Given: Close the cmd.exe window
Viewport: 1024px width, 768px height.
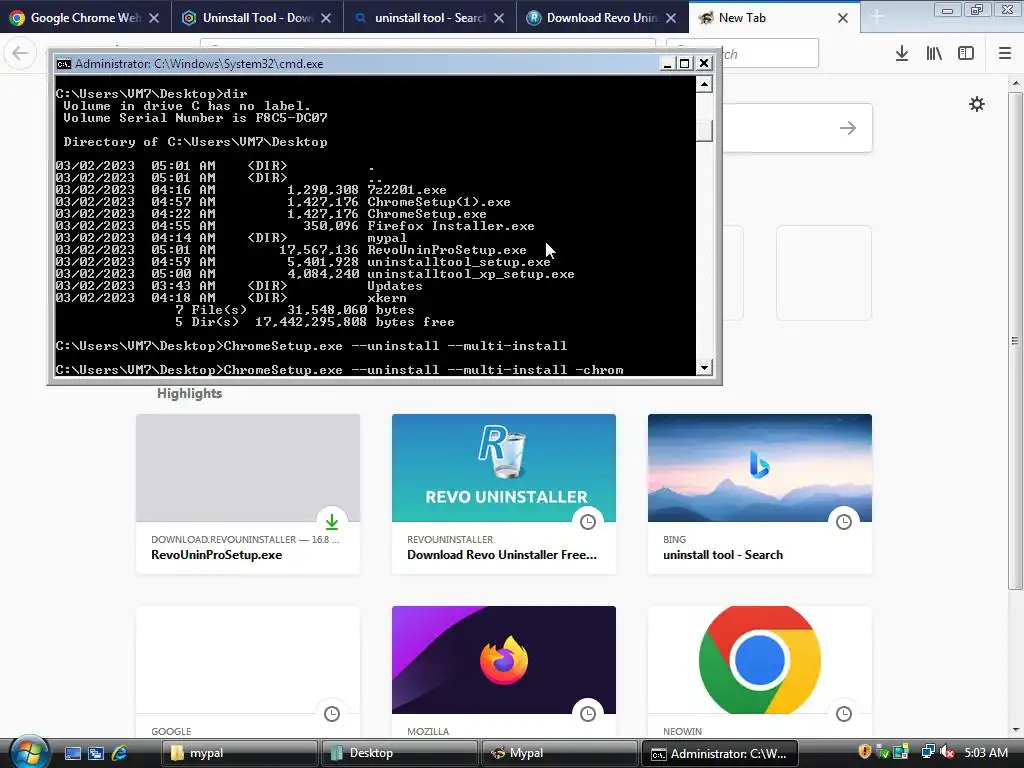Looking at the screenshot, I should tap(704, 63).
